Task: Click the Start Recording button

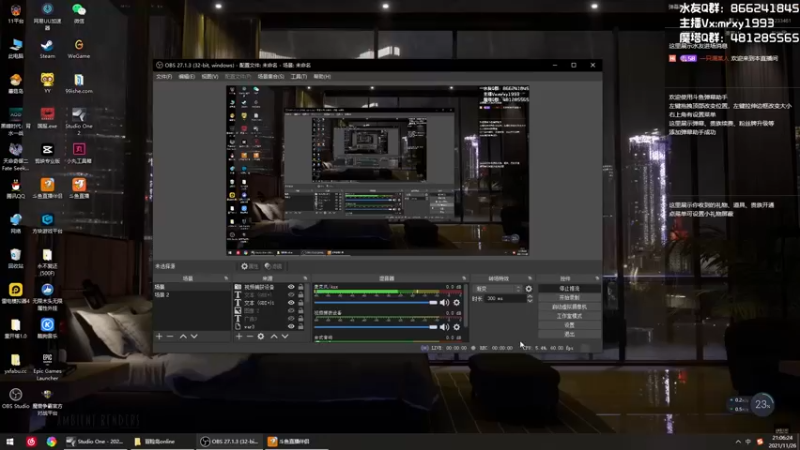Action: [x=569, y=298]
